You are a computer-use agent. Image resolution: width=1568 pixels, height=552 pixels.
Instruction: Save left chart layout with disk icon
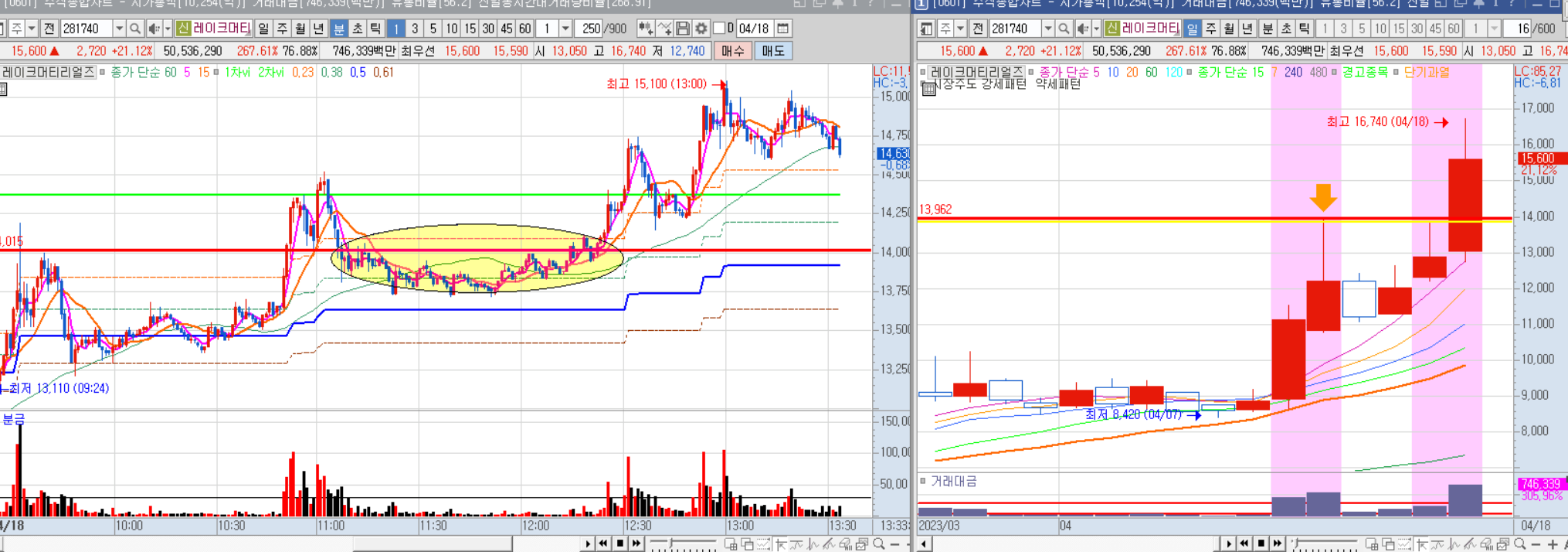(x=683, y=29)
